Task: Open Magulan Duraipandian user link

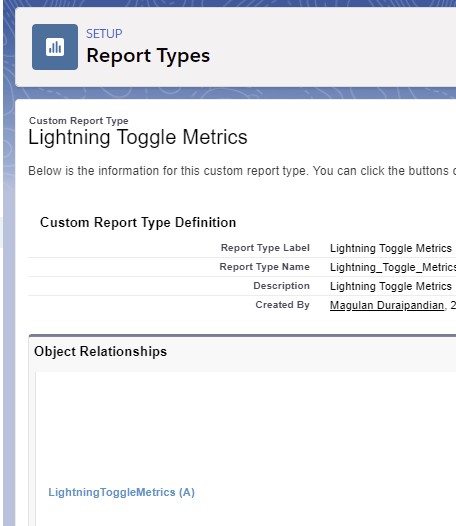Action: click(387, 305)
